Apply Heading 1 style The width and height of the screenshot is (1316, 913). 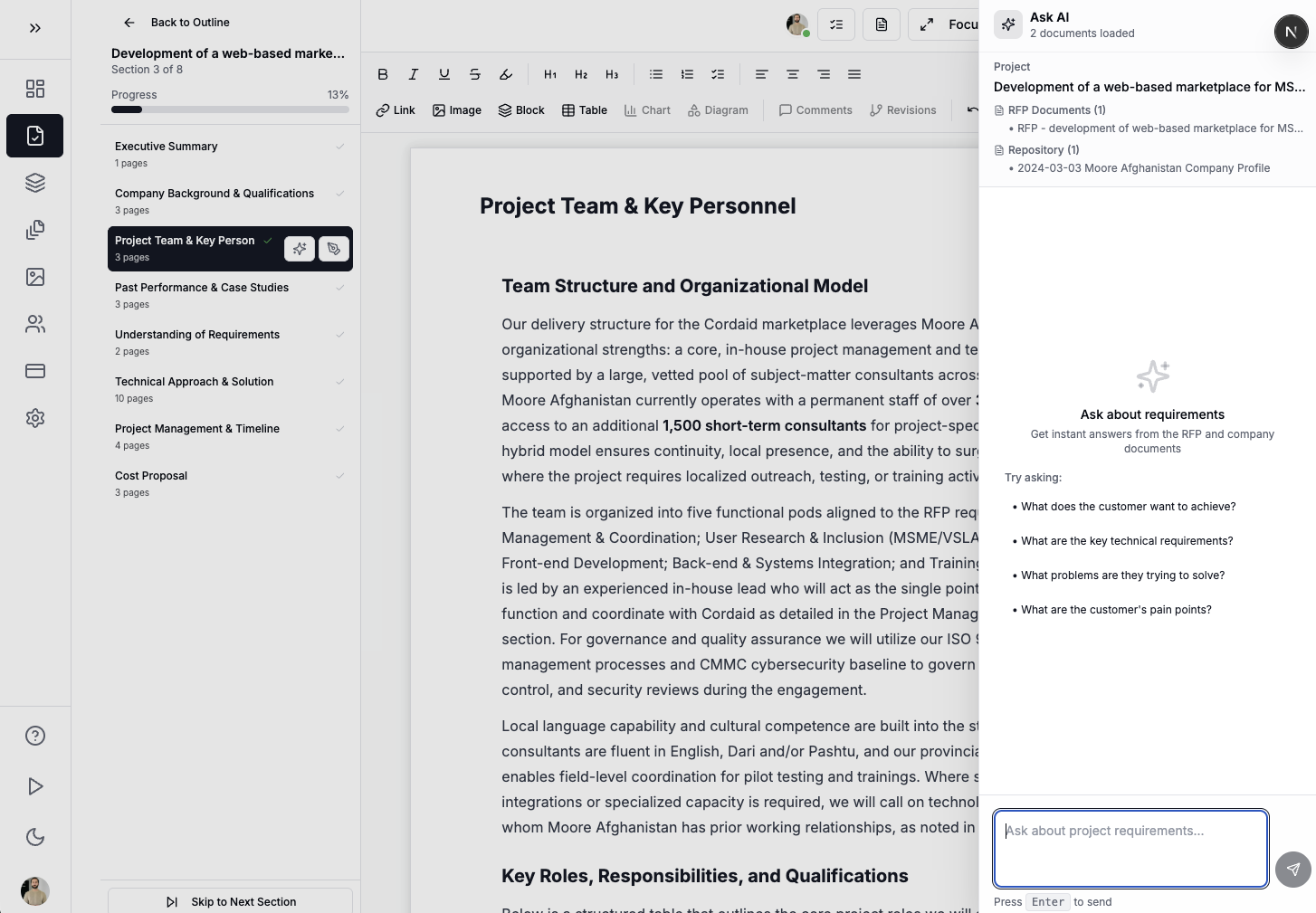pyautogui.click(x=550, y=74)
